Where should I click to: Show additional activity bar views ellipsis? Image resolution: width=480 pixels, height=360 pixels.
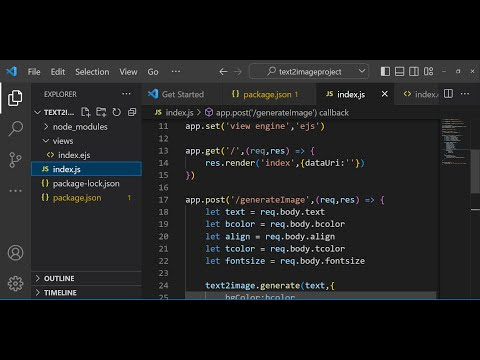click(x=15, y=191)
